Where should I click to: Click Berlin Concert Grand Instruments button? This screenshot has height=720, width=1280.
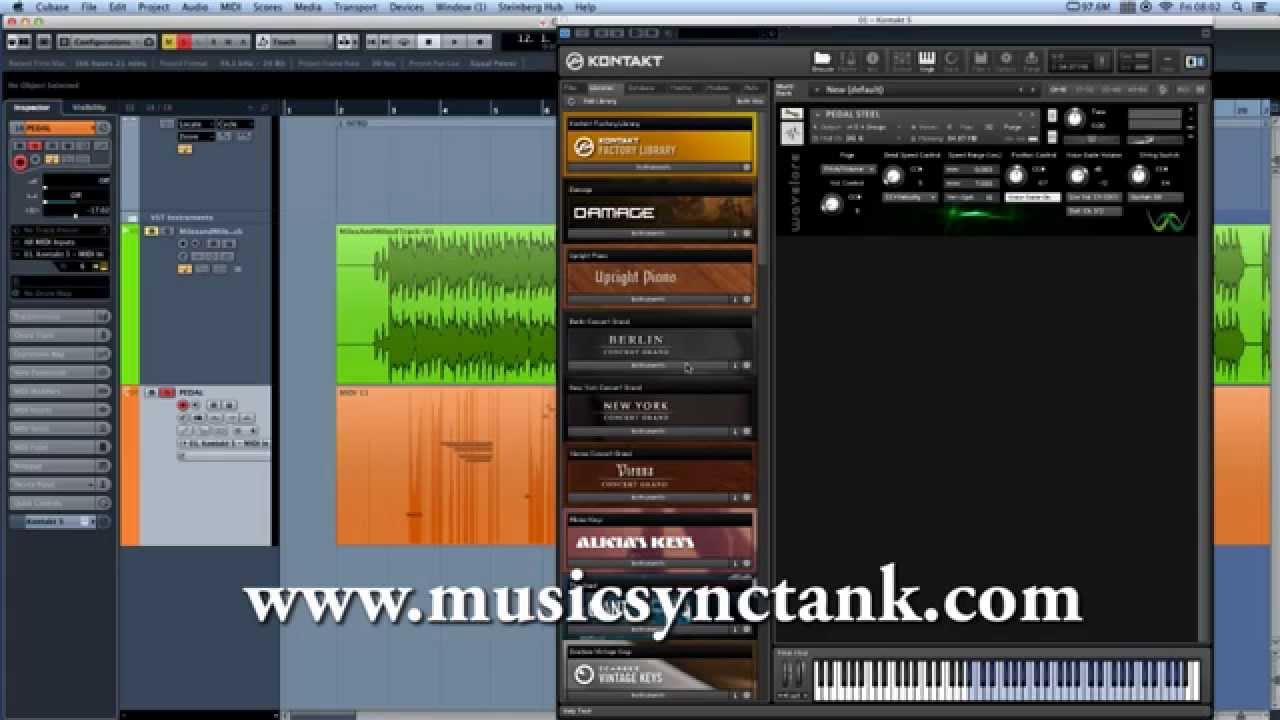[647, 365]
